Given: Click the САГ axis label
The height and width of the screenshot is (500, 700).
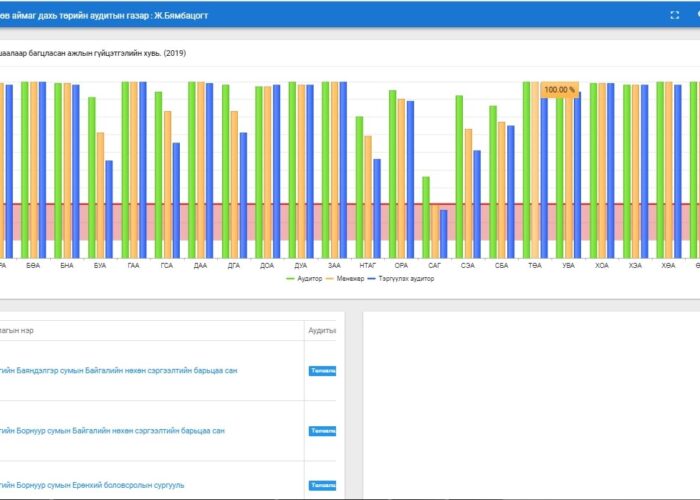Looking at the screenshot, I should (434, 266).
